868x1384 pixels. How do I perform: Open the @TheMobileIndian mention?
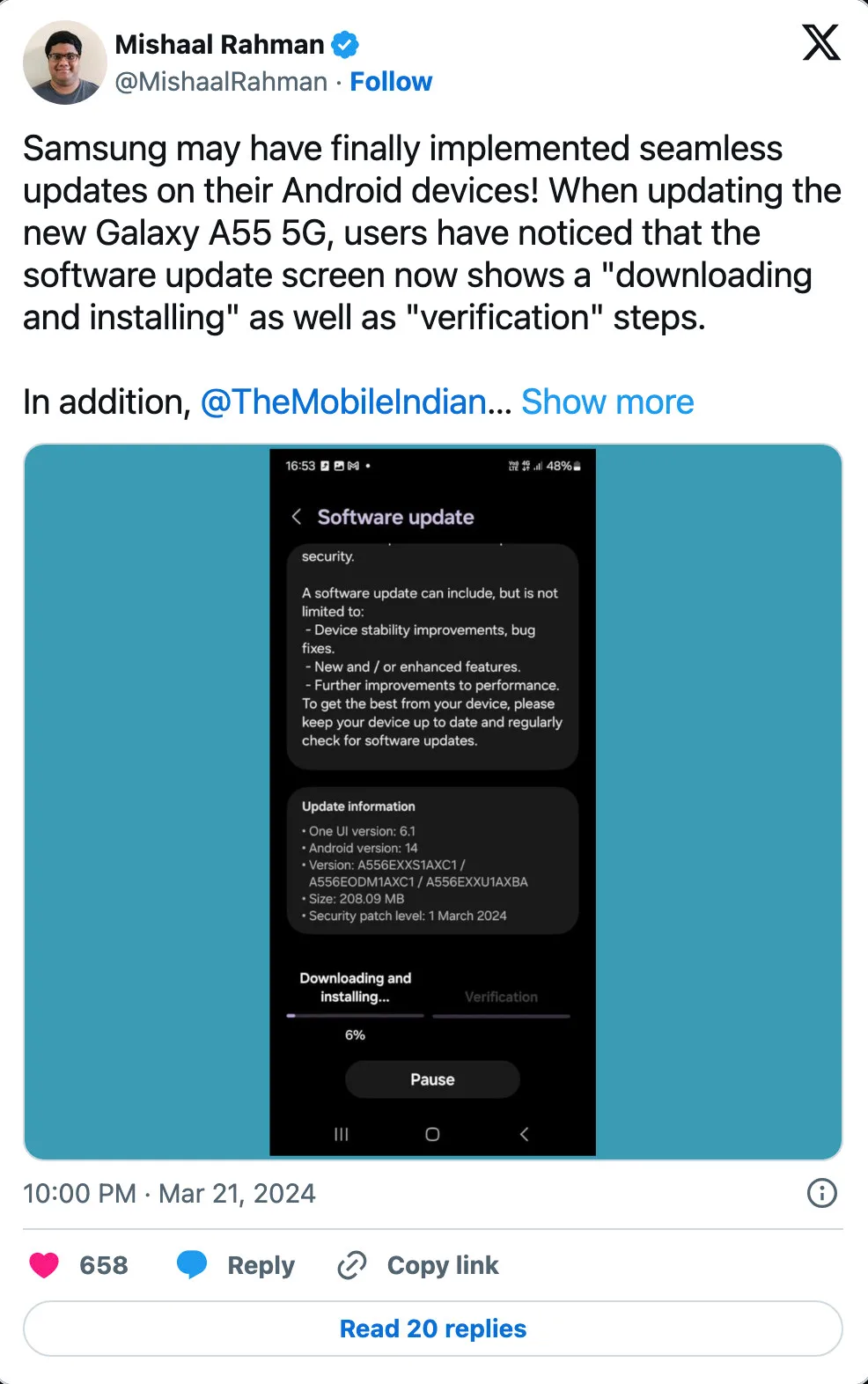click(343, 402)
